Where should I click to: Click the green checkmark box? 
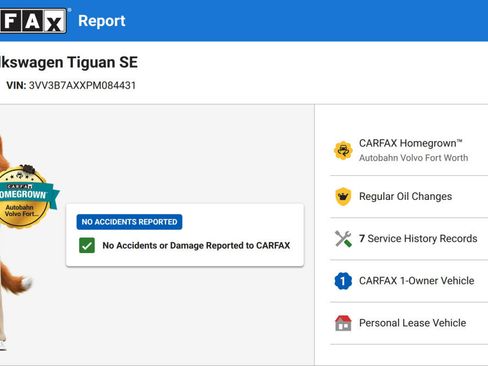point(87,245)
